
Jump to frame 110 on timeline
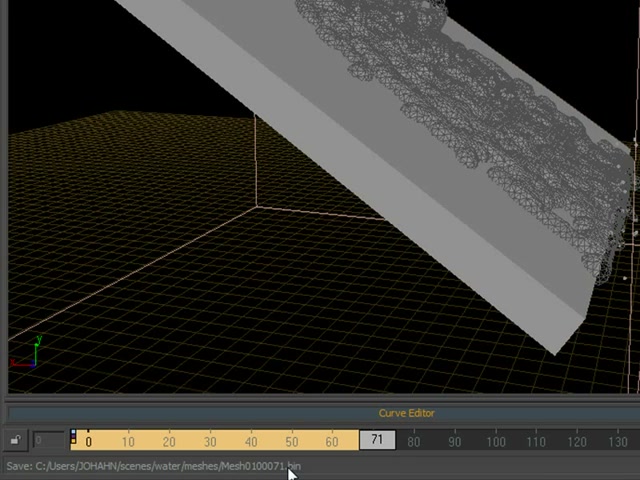click(536, 442)
